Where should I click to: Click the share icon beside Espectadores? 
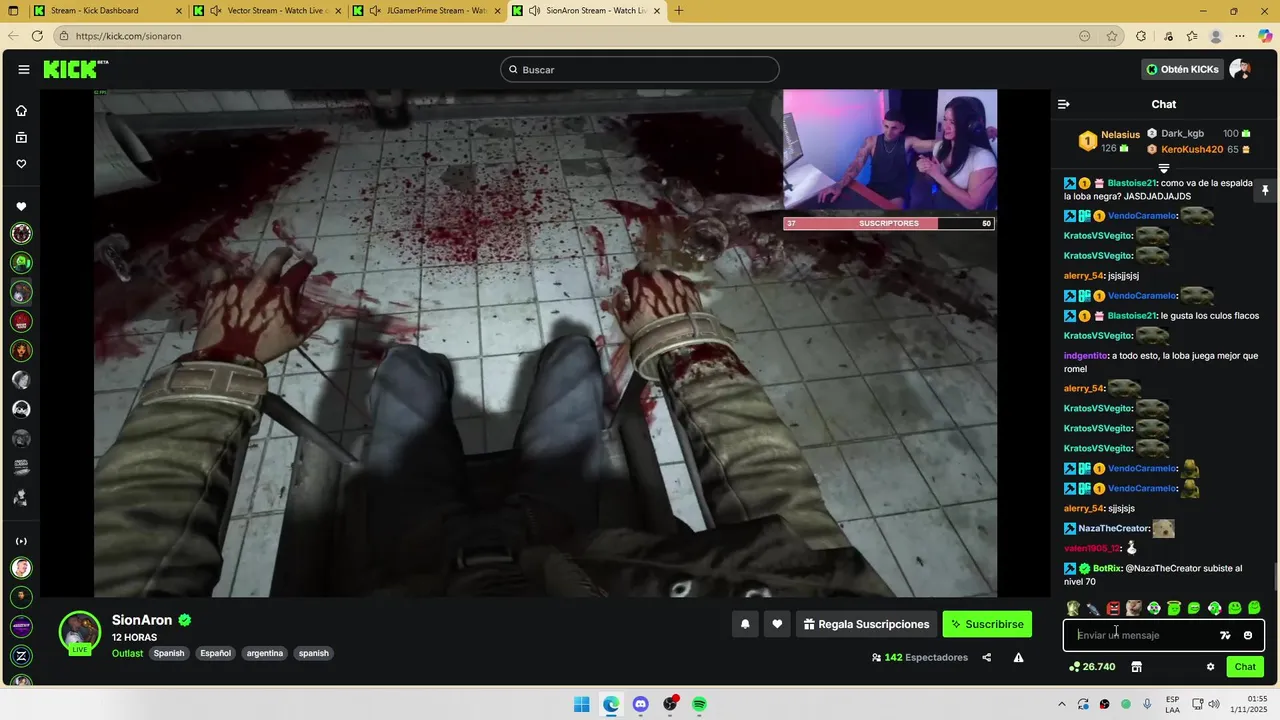coord(987,657)
